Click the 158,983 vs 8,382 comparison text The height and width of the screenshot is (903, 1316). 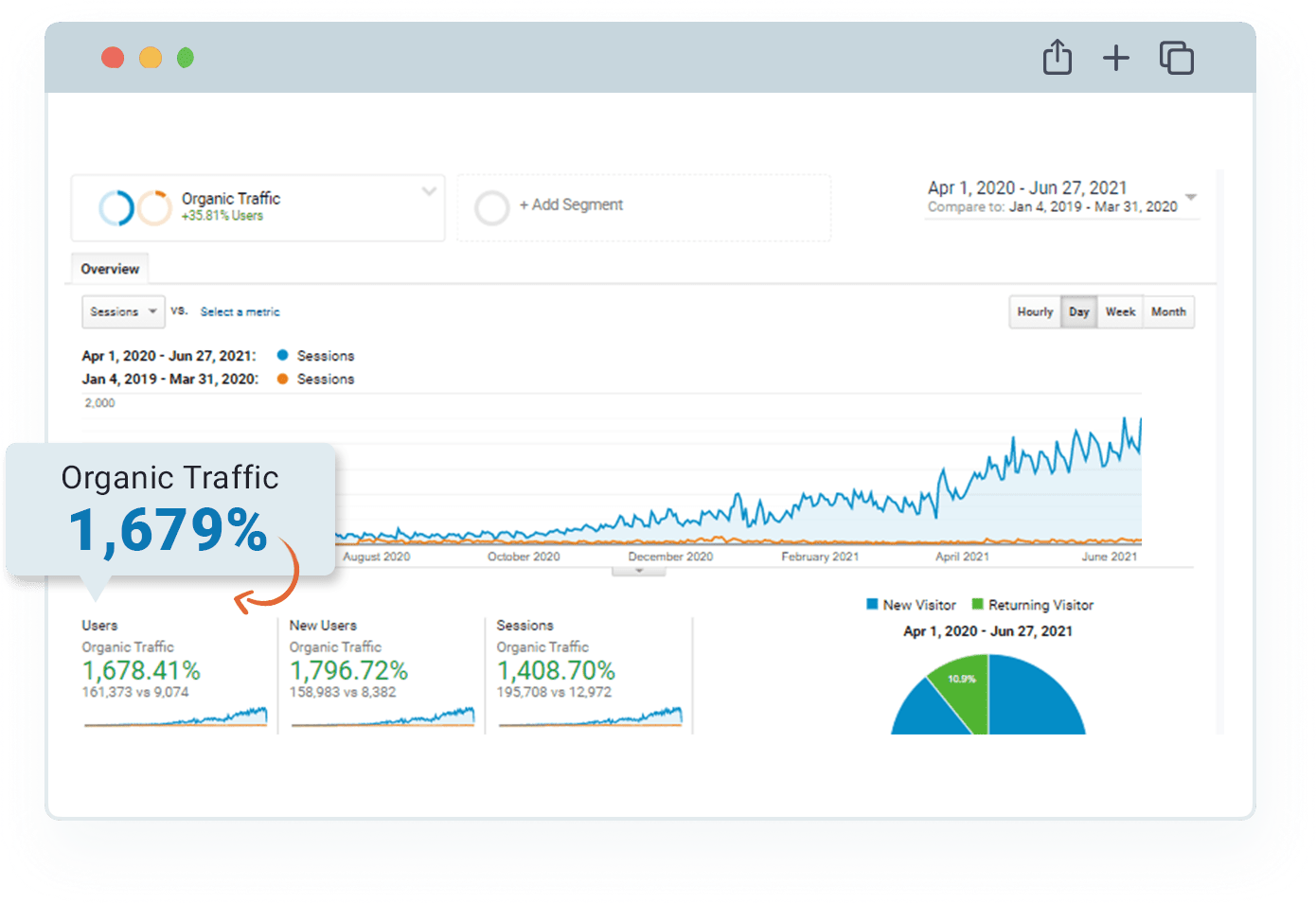click(343, 692)
